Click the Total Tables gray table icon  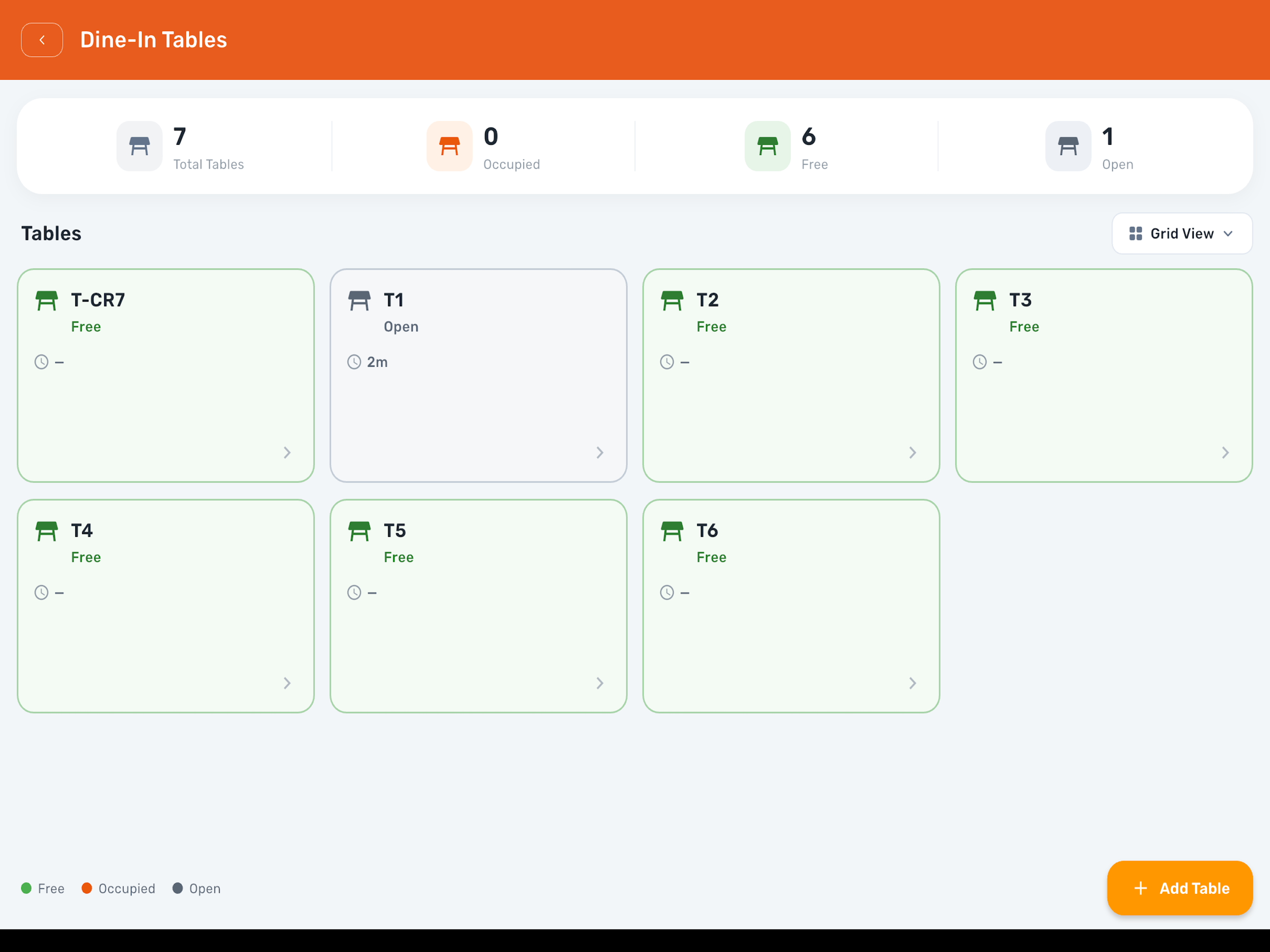pos(139,146)
